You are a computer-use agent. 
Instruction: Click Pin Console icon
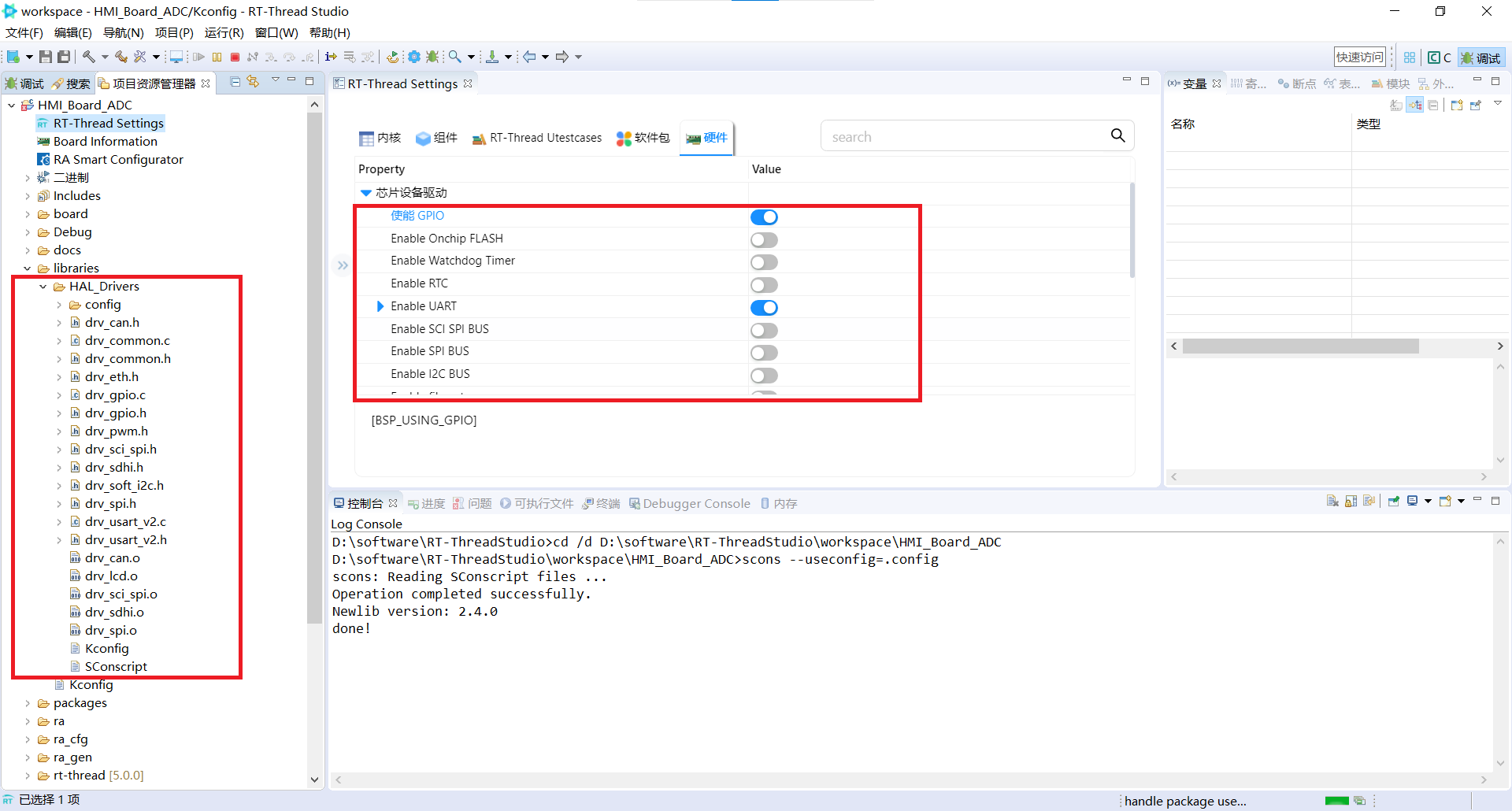1394,501
